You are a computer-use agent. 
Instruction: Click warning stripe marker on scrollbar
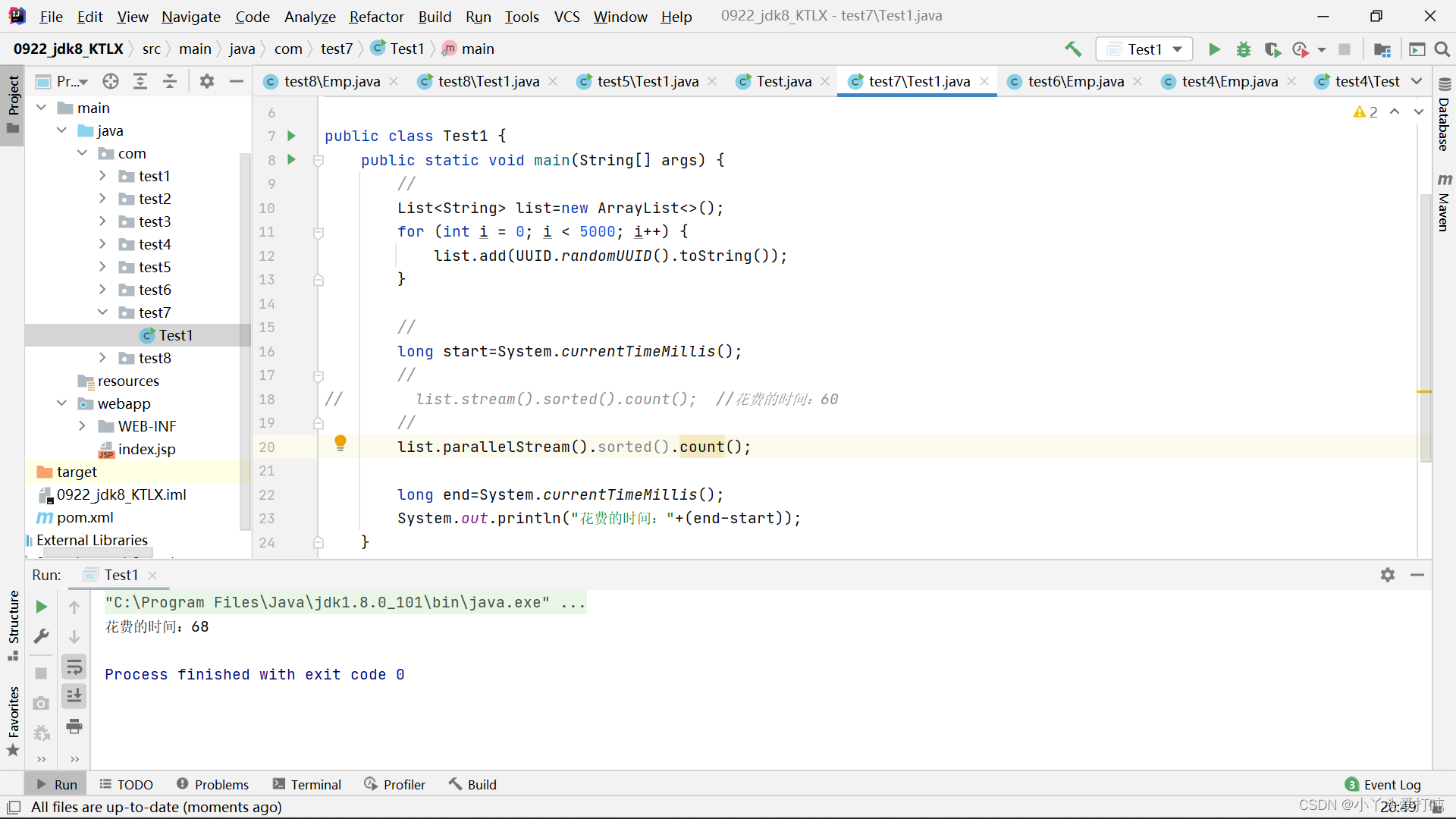1424,391
